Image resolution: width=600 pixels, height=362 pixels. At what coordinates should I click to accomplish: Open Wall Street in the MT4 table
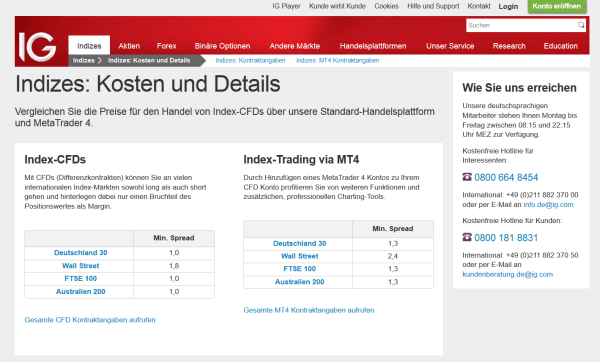[300, 256]
